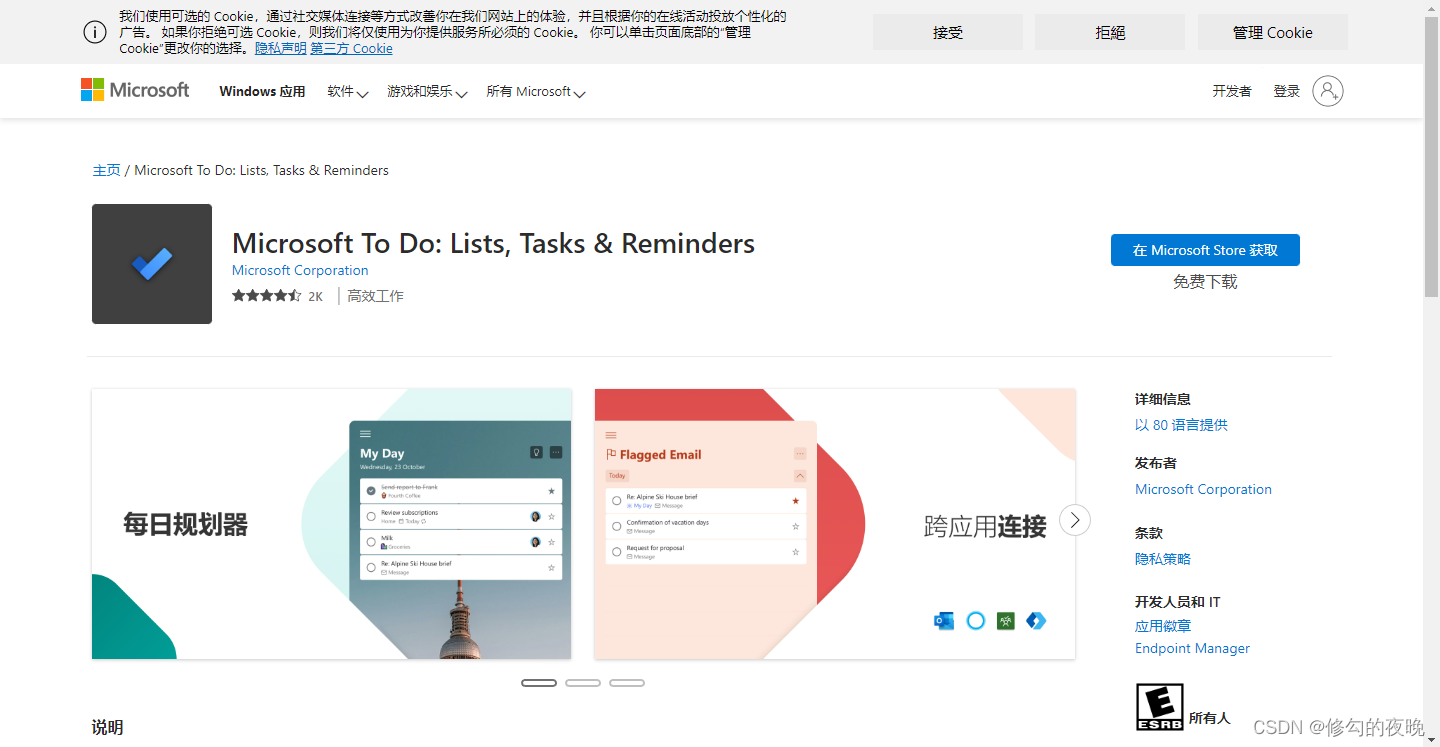1440x747 pixels.
Task: Click the 开发人员和 IT heading
Action: point(1178,602)
